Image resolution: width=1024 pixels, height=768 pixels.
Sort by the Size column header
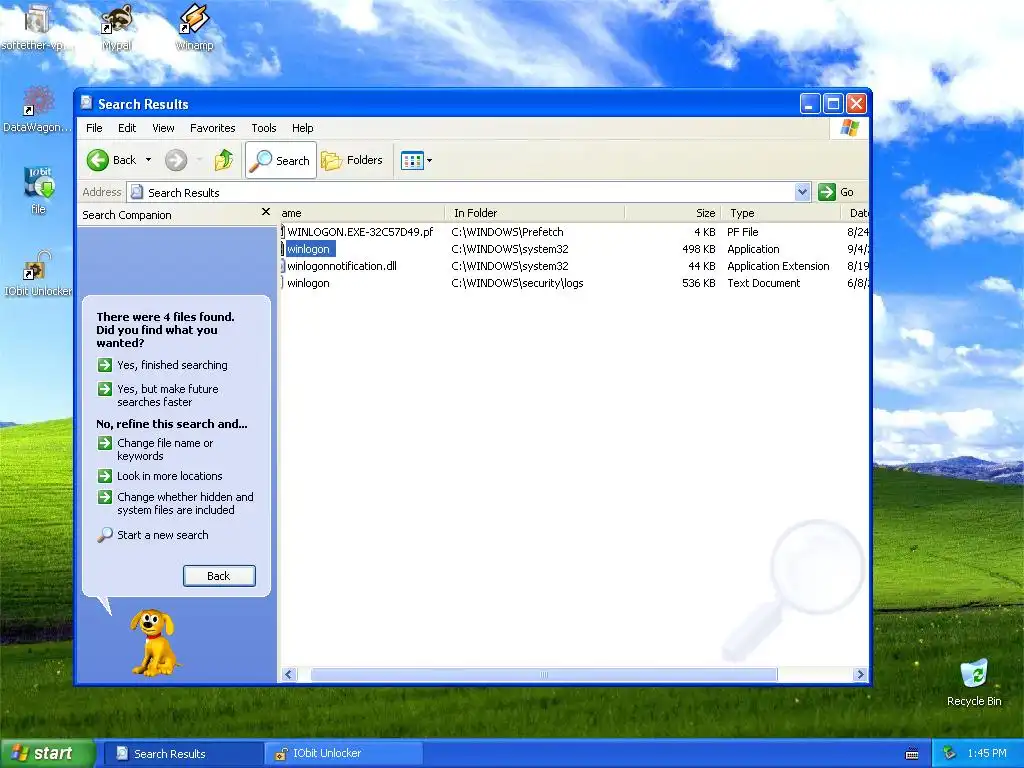pos(672,213)
